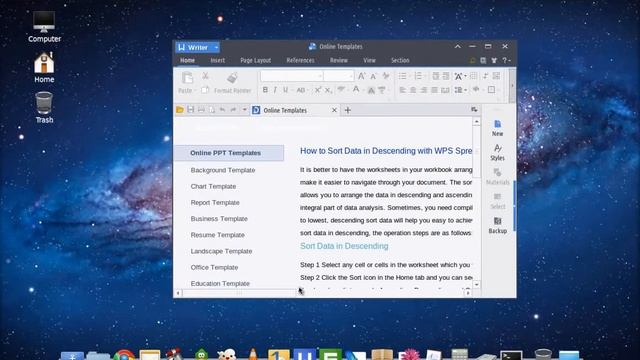
Task: Open the Computer desktop icon
Action: (44, 27)
